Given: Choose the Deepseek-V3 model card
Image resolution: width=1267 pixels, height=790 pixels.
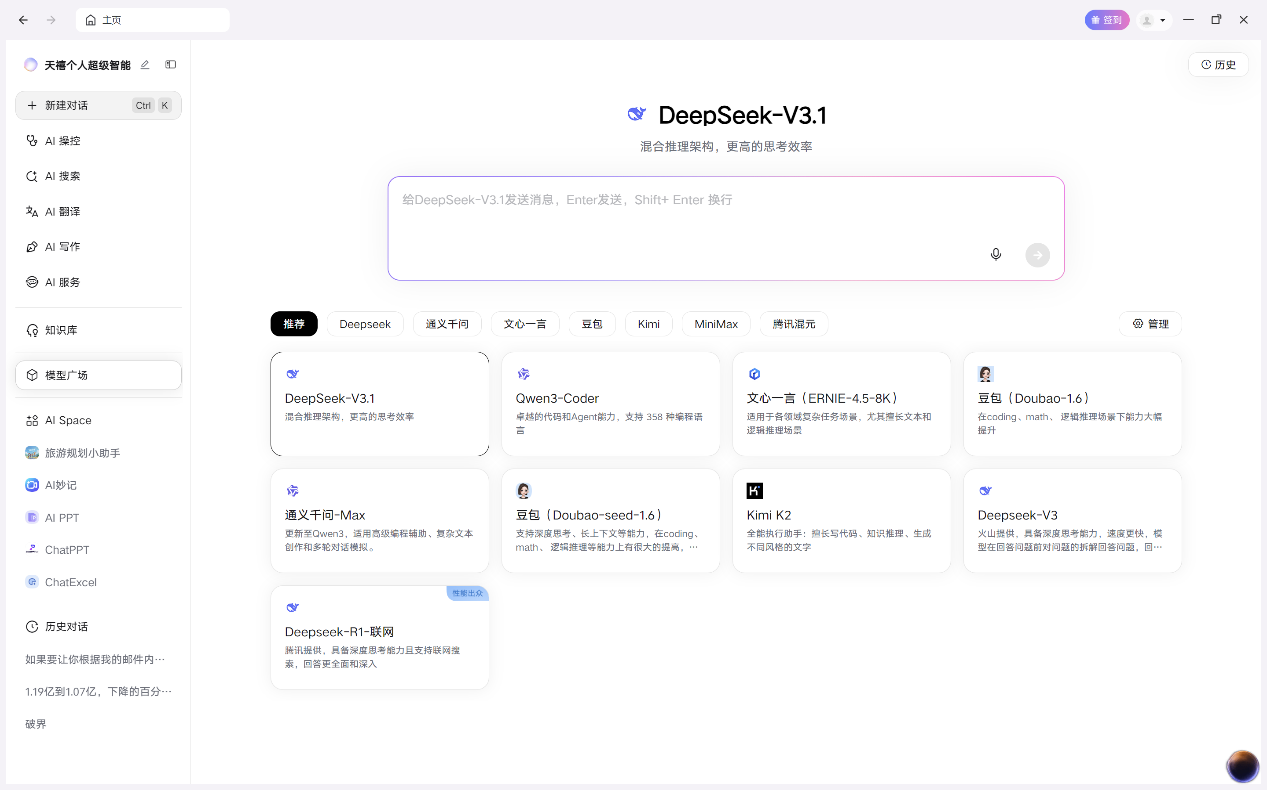Looking at the screenshot, I should coord(1073,521).
